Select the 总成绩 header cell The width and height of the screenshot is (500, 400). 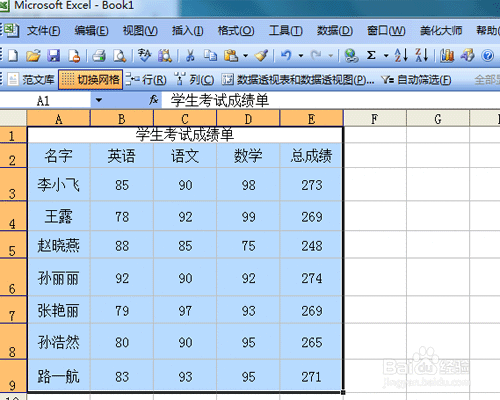(x=311, y=156)
